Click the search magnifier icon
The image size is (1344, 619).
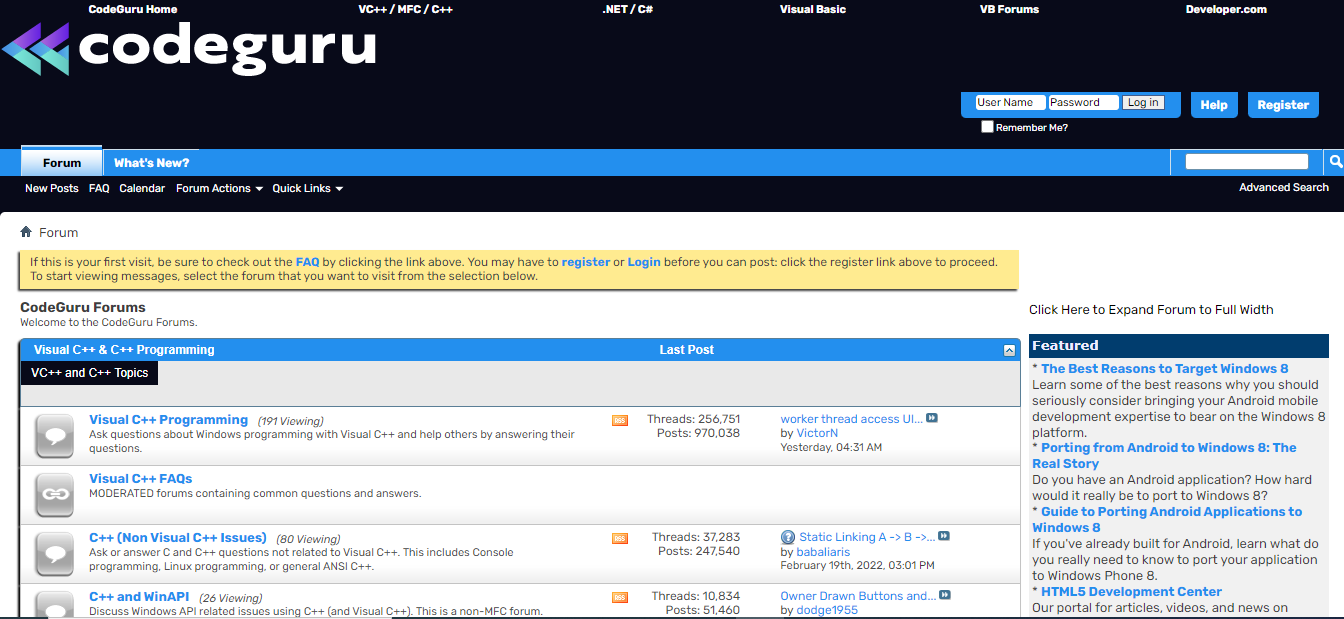[1334, 162]
